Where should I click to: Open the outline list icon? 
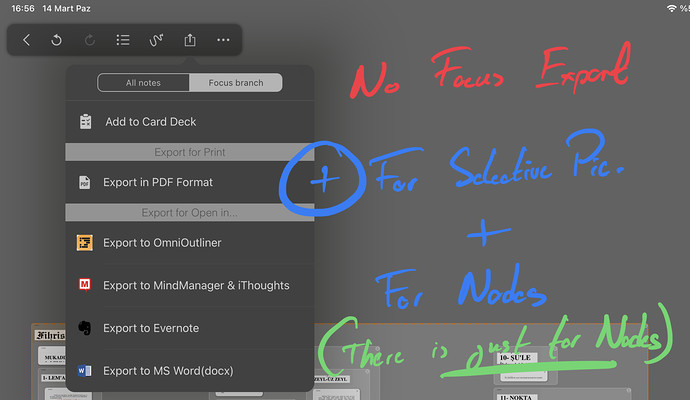[x=123, y=40]
